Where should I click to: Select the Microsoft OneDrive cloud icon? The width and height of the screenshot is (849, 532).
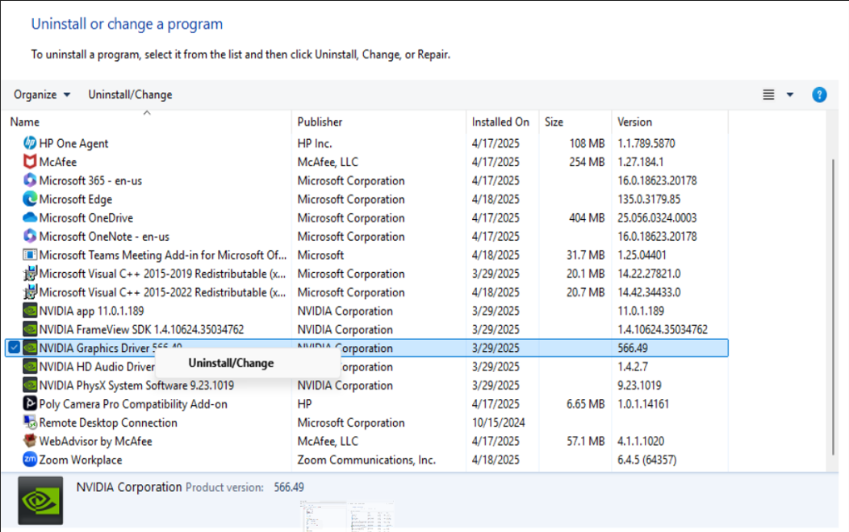tap(30, 218)
